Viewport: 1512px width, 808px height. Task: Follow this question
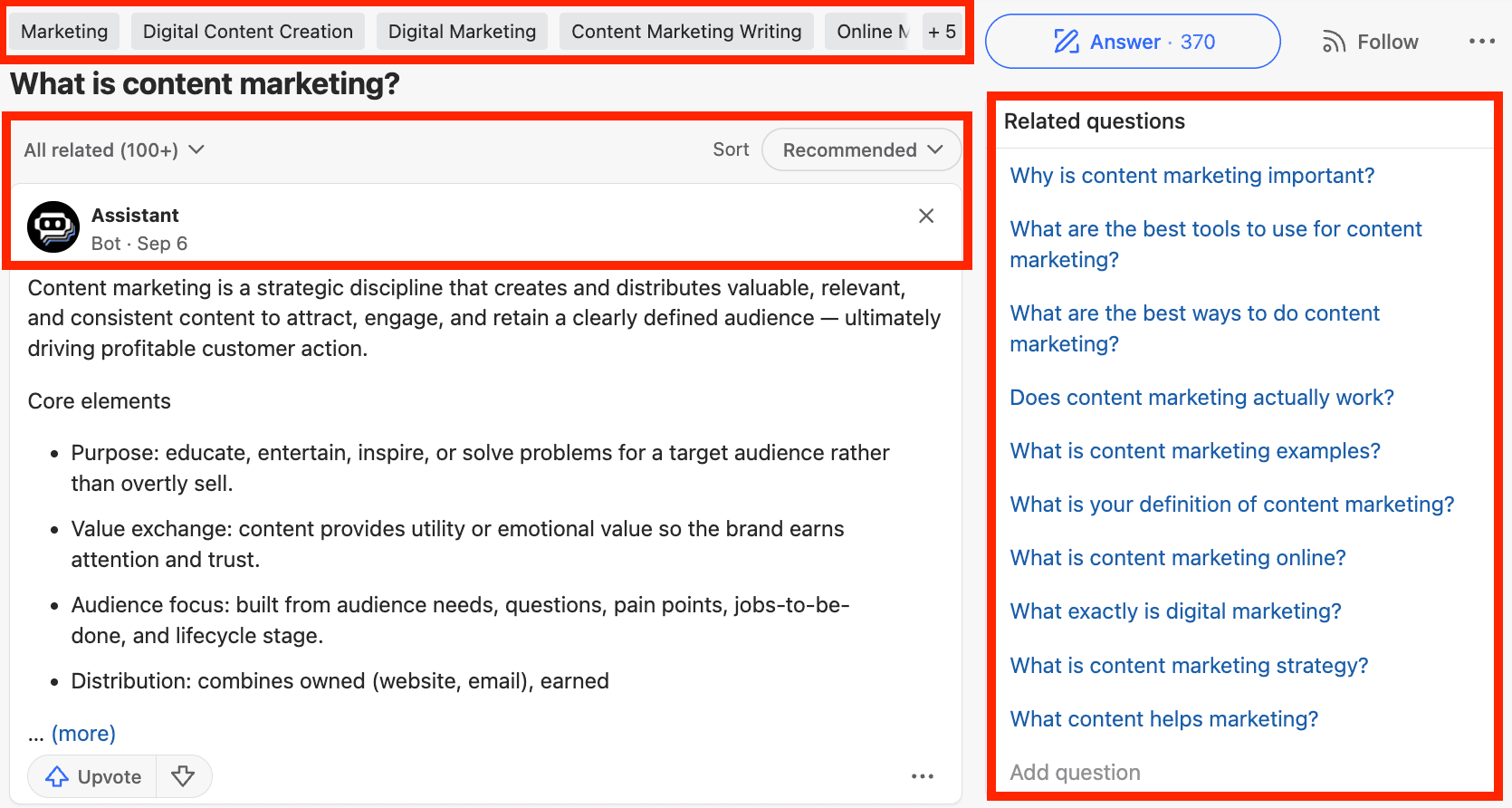click(x=1370, y=42)
